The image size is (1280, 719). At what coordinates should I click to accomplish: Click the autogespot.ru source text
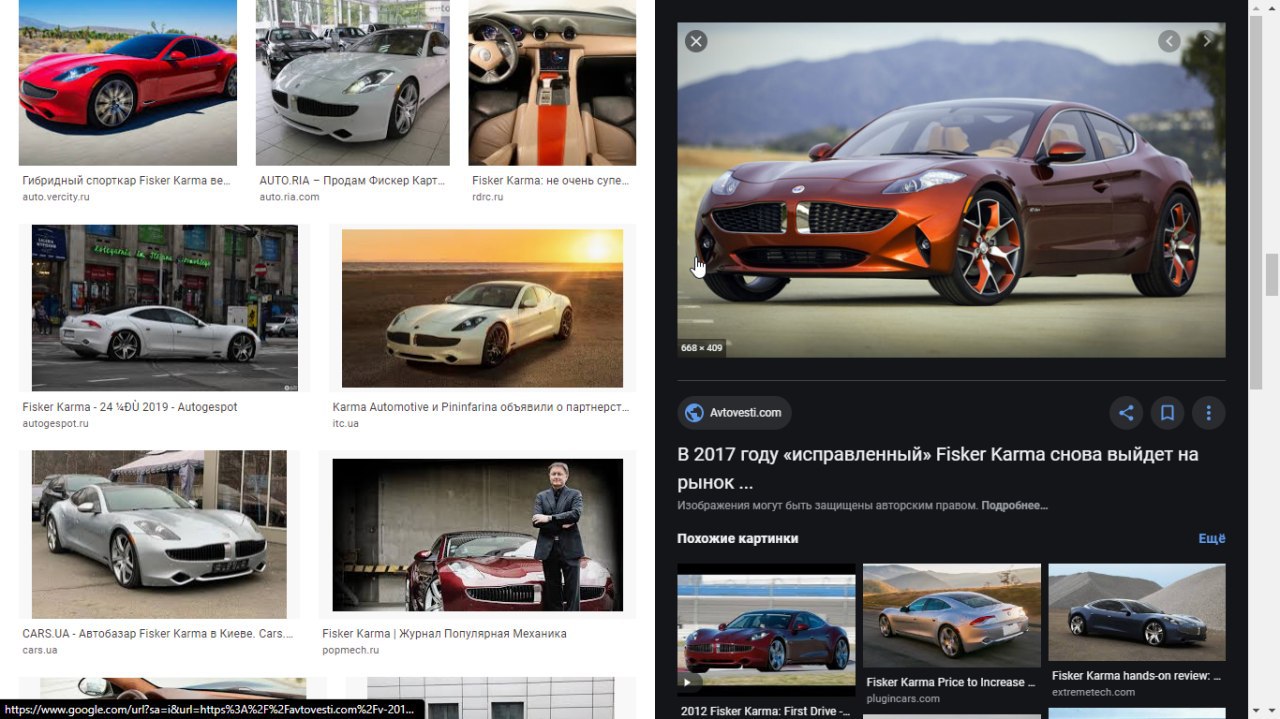pyautogui.click(x=56, y=423)
